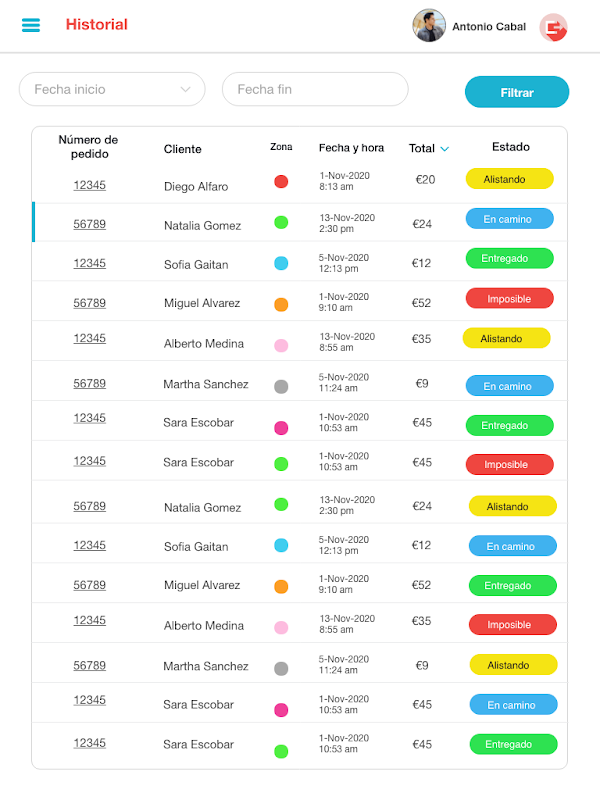The image size is (600, 800).
Task: Click the Total column header label
Action: coord(421,148)
